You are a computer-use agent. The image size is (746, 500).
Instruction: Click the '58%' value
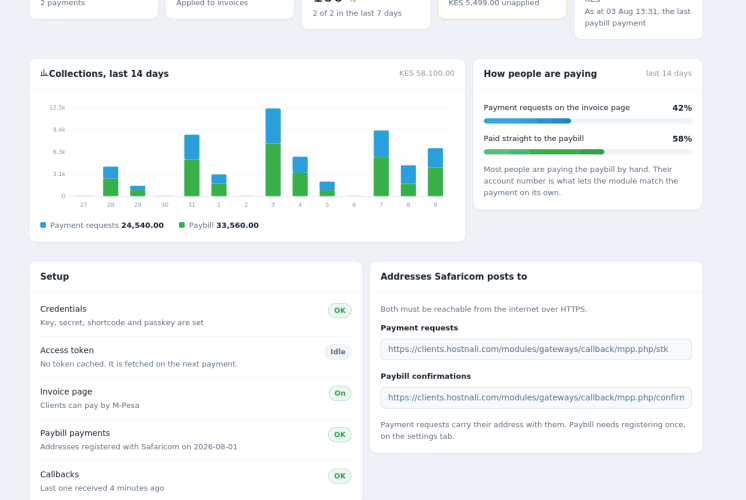coord(682,139)
